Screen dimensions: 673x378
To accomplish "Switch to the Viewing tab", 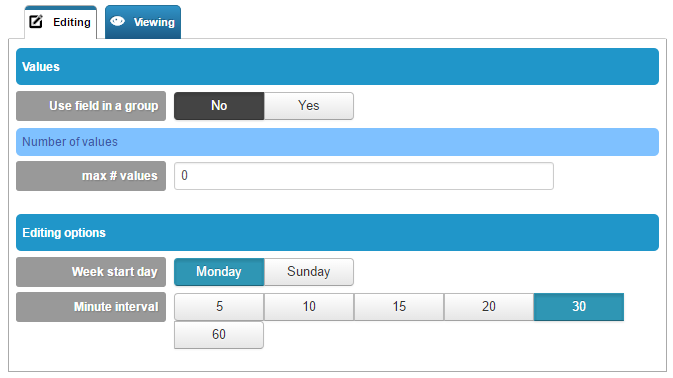I will coord(143,22).
